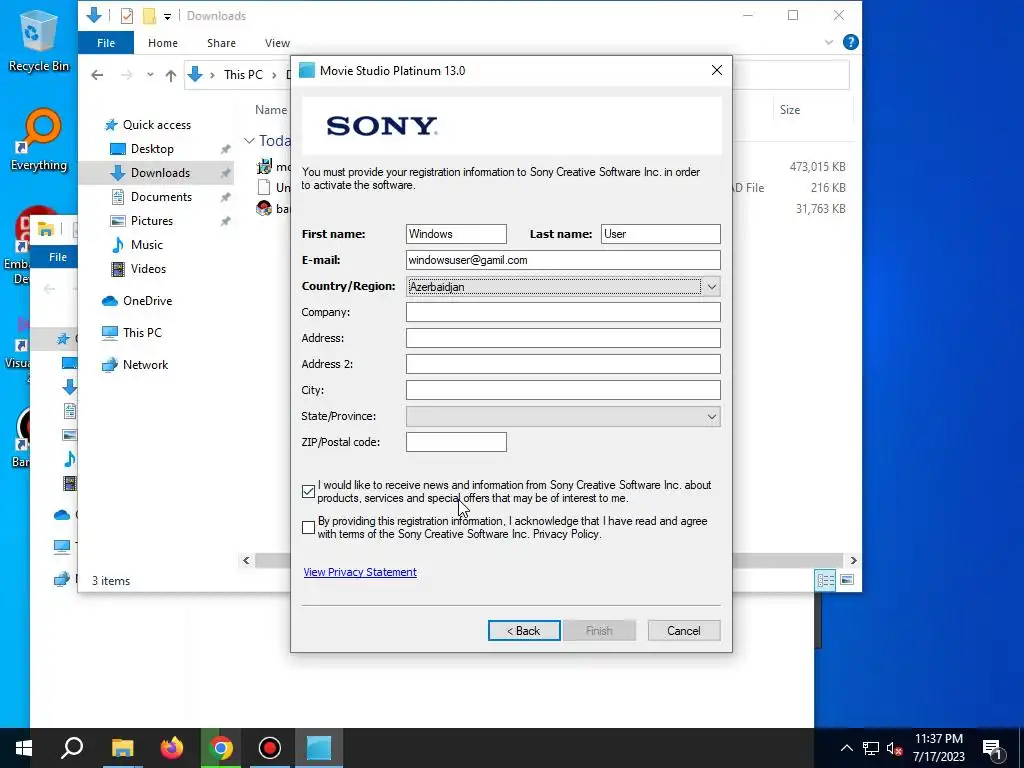Viewport: 1024px width, 768px height.
Task: Click horizontal scrollbar right arrow
Action: (x=853, y=561)
